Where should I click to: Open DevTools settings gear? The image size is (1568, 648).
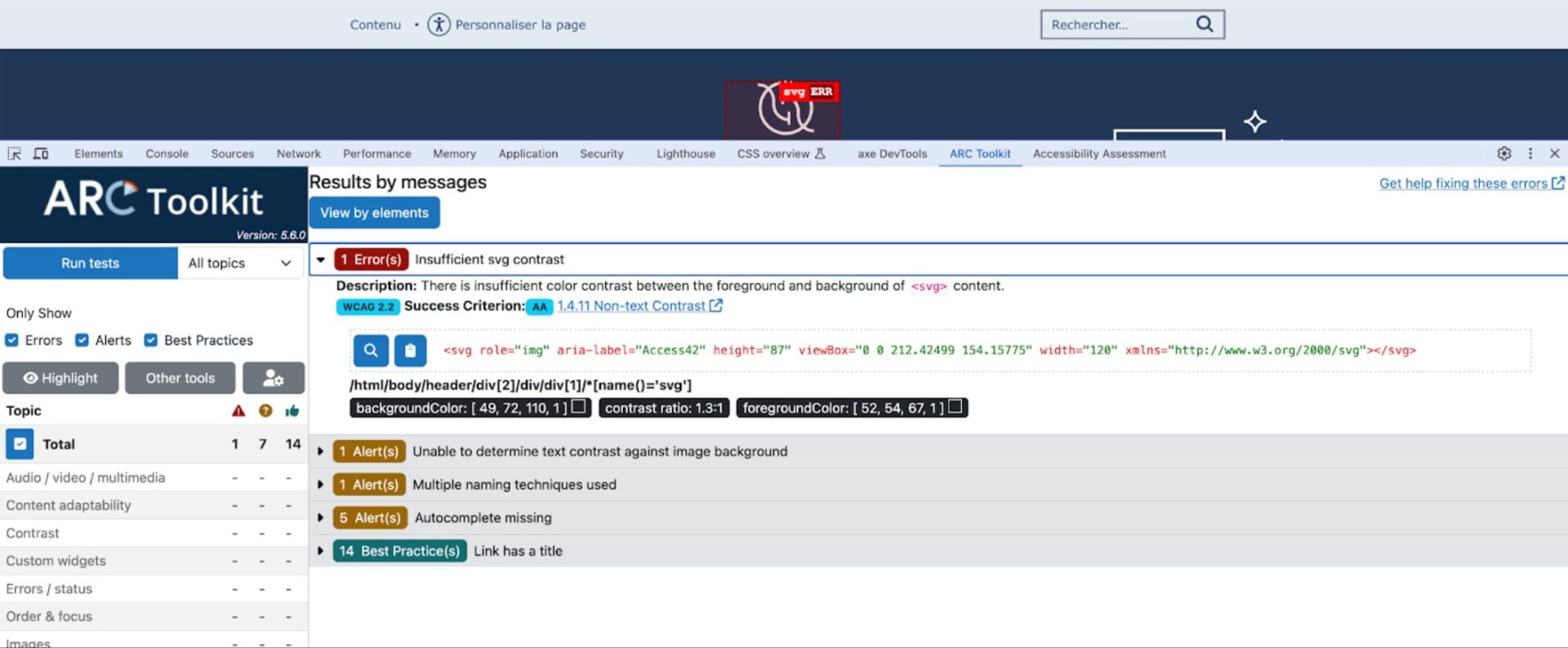(1503, 153)
